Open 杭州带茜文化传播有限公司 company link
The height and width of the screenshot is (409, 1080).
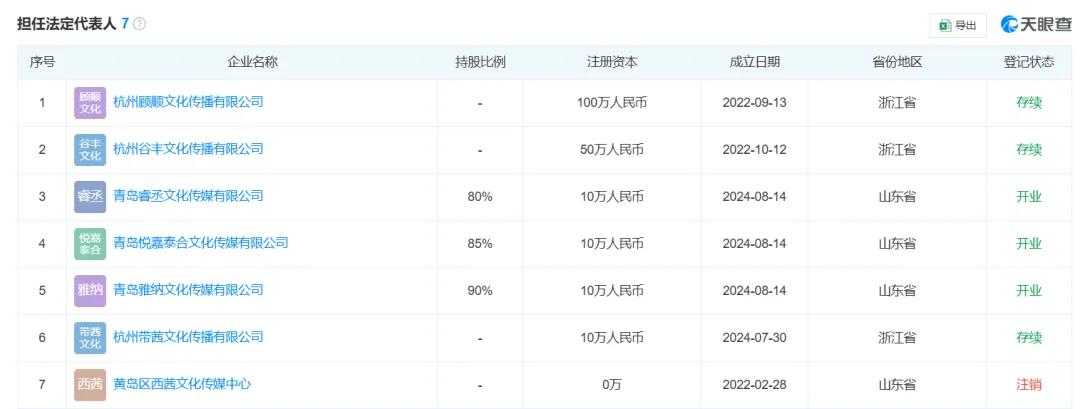[188, 337]
